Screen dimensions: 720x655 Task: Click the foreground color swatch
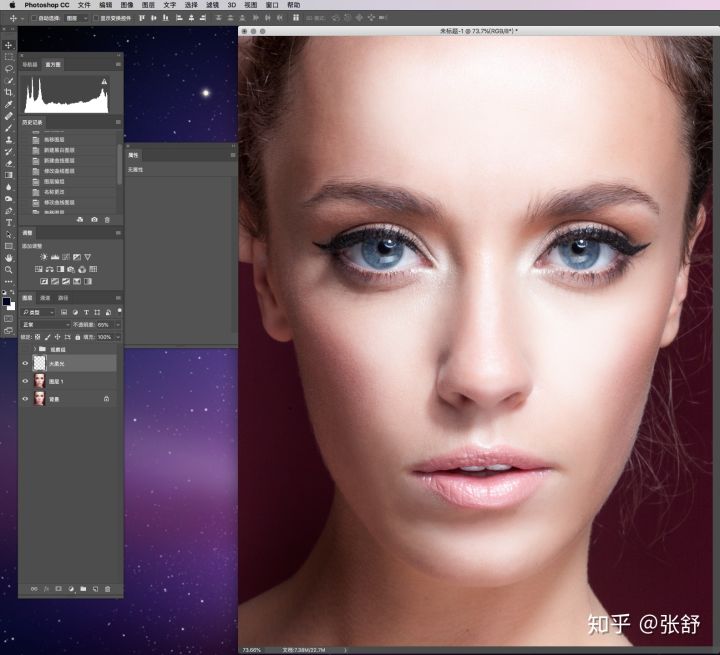coord(7,301)
